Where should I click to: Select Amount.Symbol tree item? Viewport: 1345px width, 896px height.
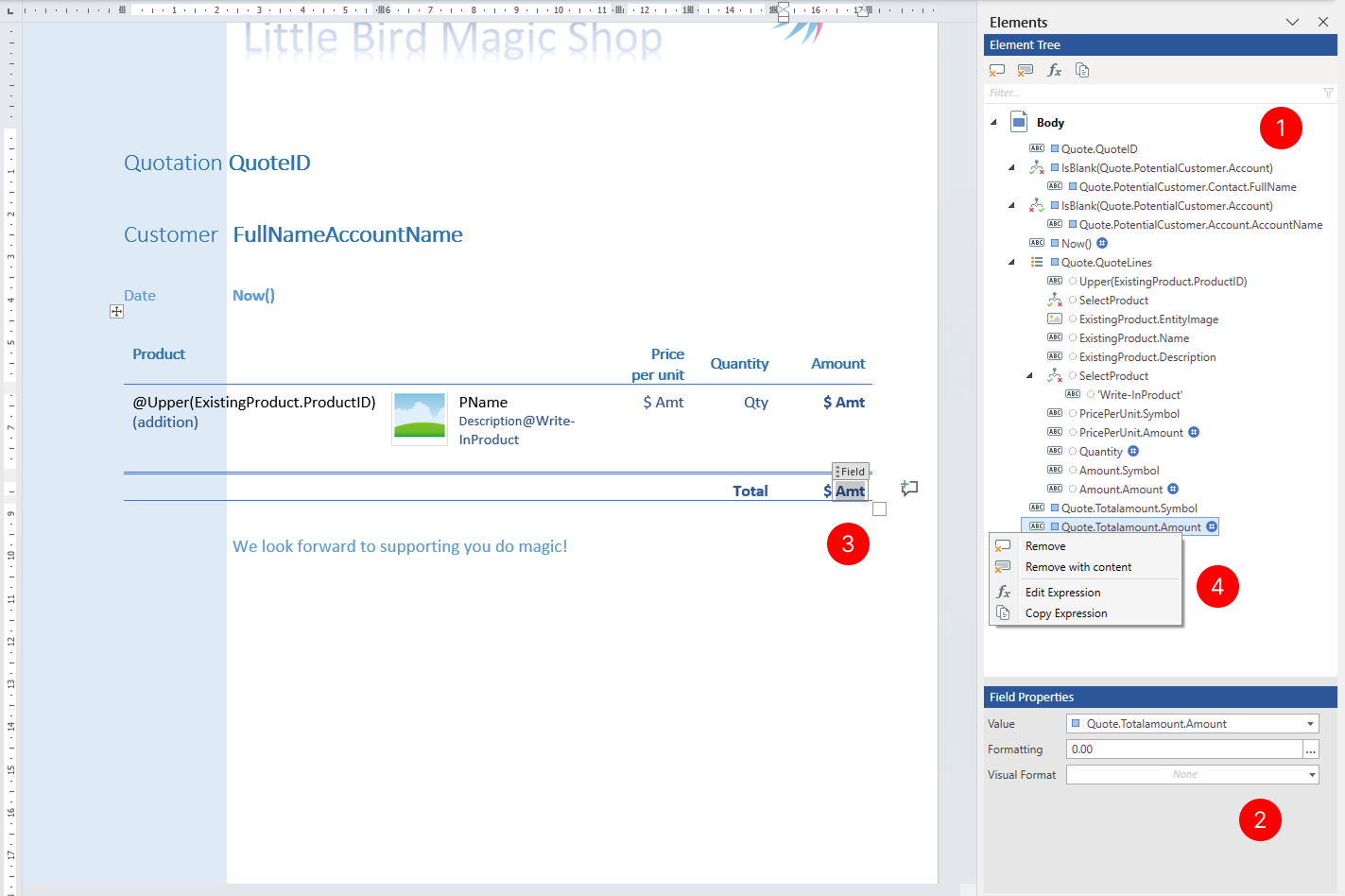1118,470
